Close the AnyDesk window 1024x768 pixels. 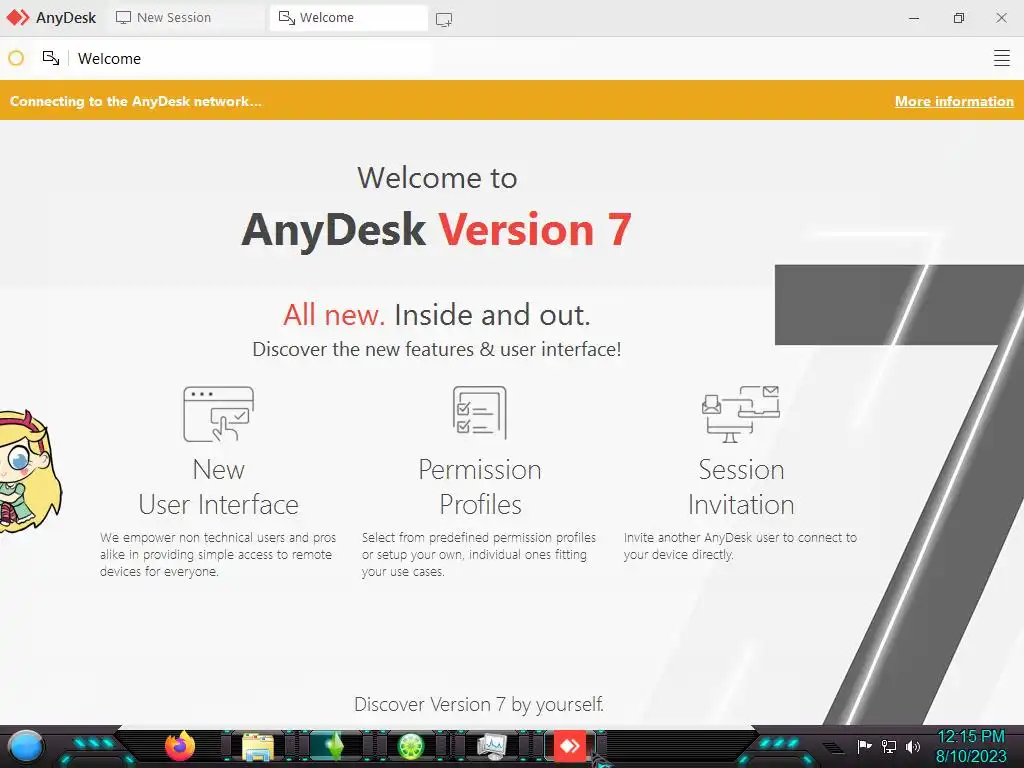click(x=1001, y=18)
